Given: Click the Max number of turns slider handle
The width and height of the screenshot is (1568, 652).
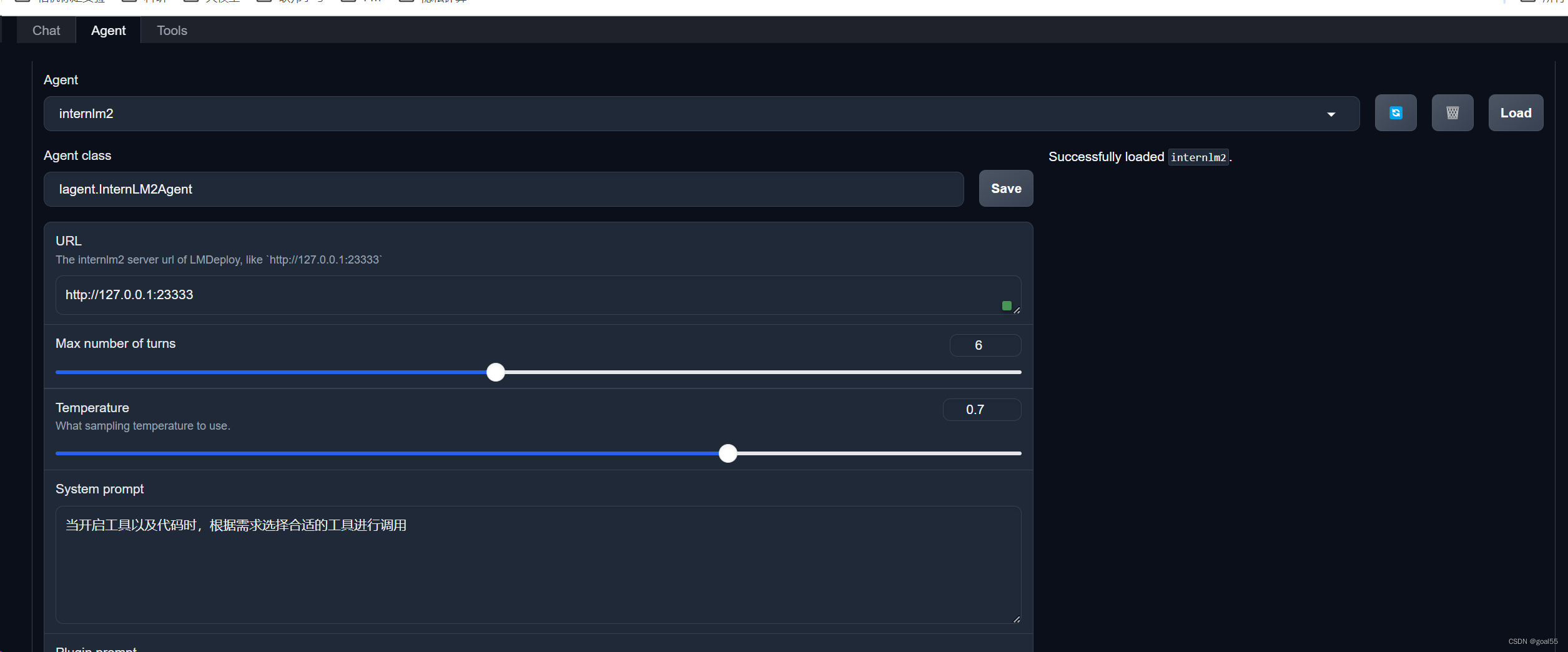Looking at the screenshot, I should pyautogui.click(x=495, y=372).
